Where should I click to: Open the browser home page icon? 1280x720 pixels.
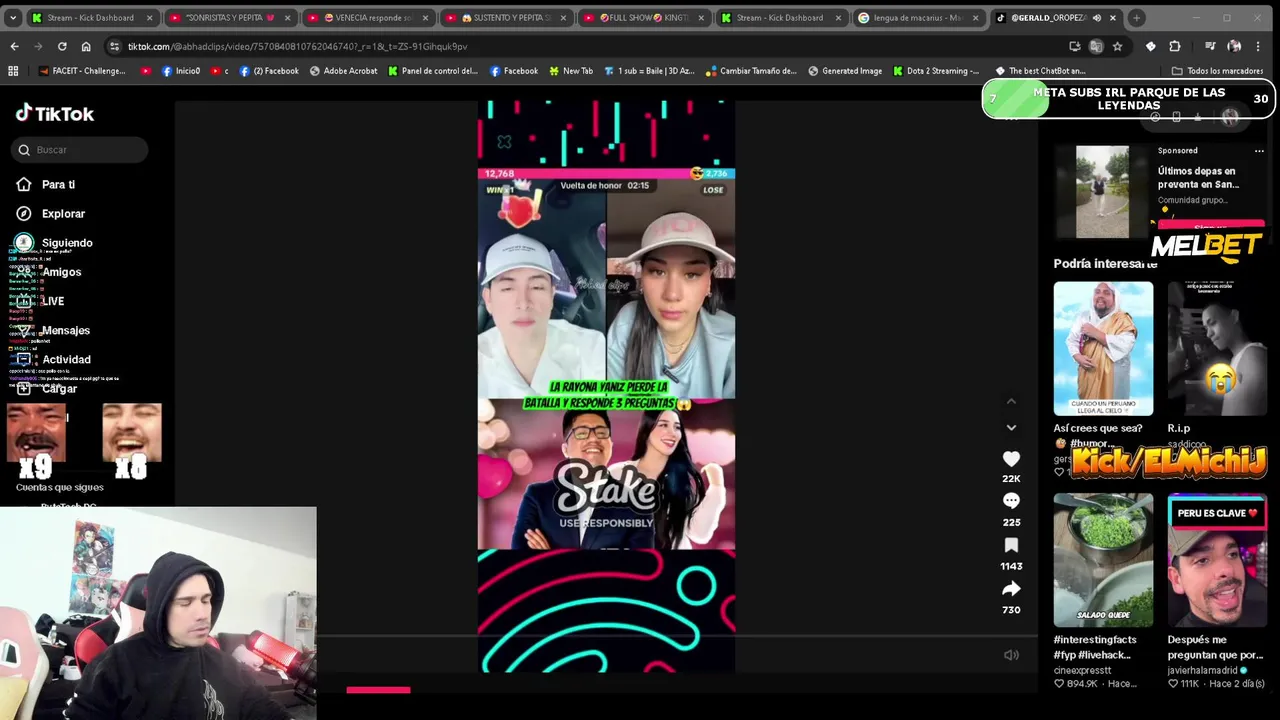coord(86,46)
